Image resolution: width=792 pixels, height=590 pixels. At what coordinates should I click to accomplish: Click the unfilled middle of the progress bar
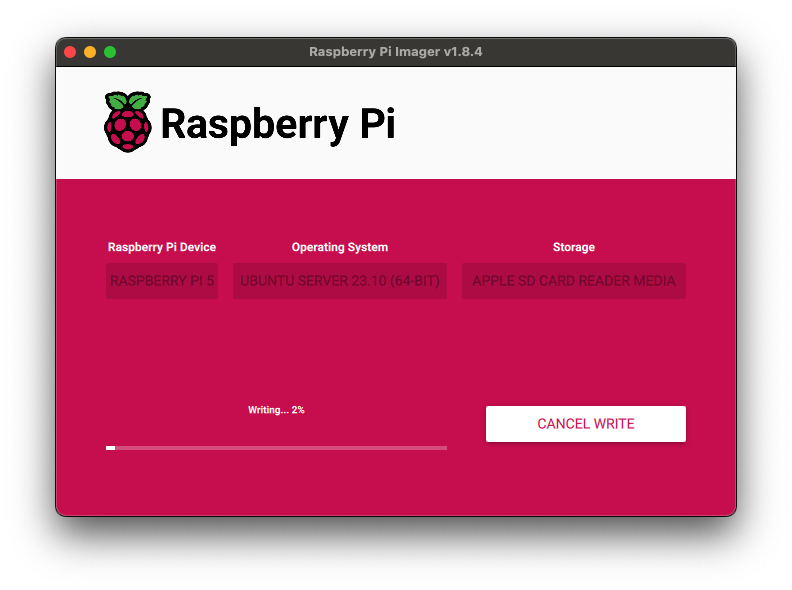pos(280,448)
